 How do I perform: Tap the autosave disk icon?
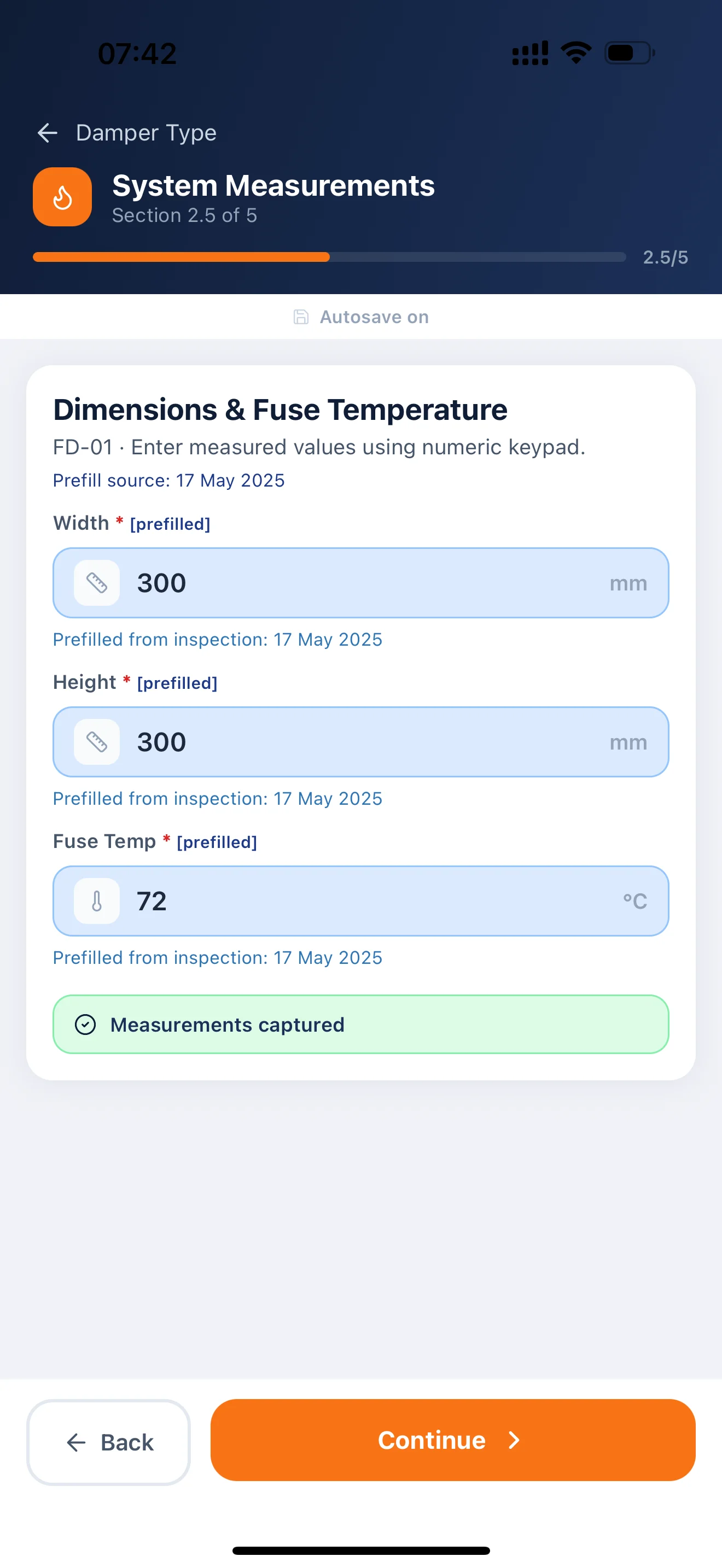[x=301, y=317]
